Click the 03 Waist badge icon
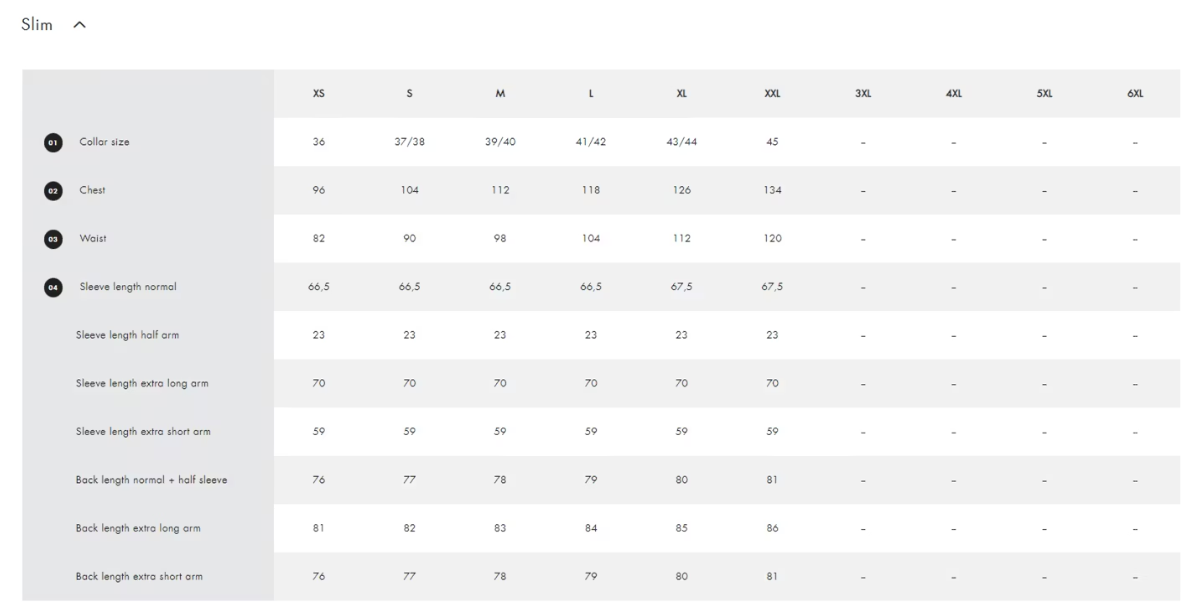The height and width of the screenshot is (606, 1204). [52, 239]
